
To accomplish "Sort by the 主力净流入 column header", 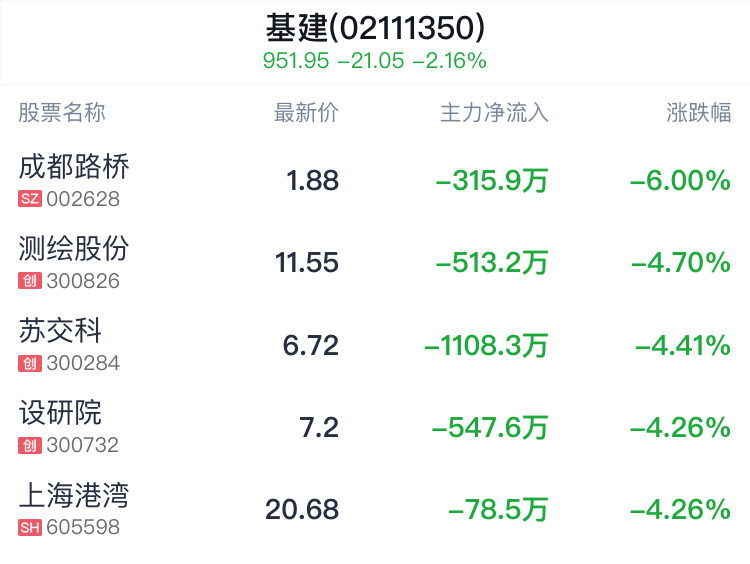I will [x=494, y=112].
